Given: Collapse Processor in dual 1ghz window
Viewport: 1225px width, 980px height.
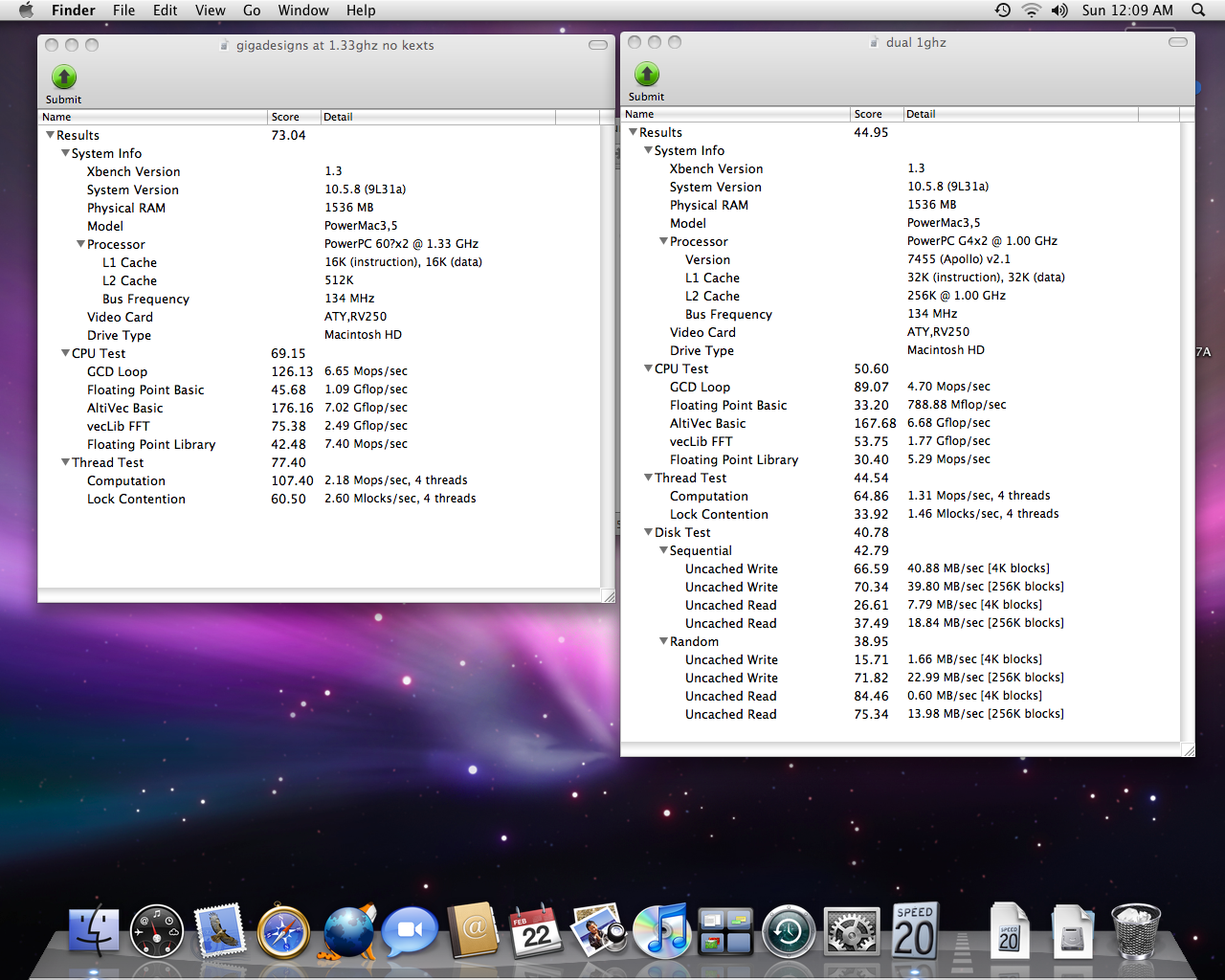Looking at the screenshot, I should pos(663,241).
